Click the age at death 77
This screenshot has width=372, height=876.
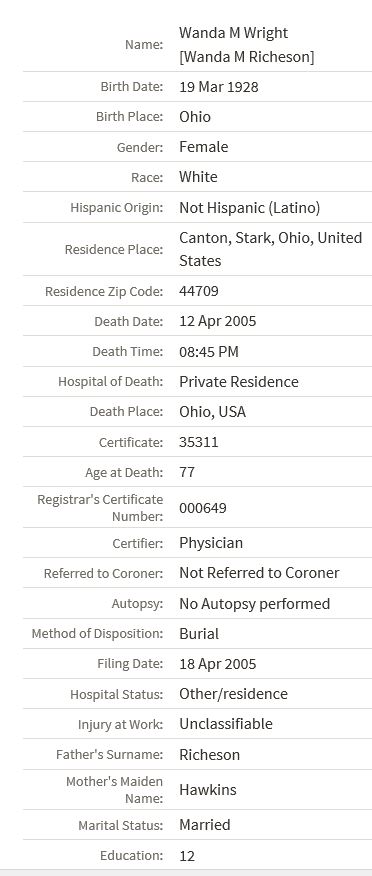tap(187, 472)
